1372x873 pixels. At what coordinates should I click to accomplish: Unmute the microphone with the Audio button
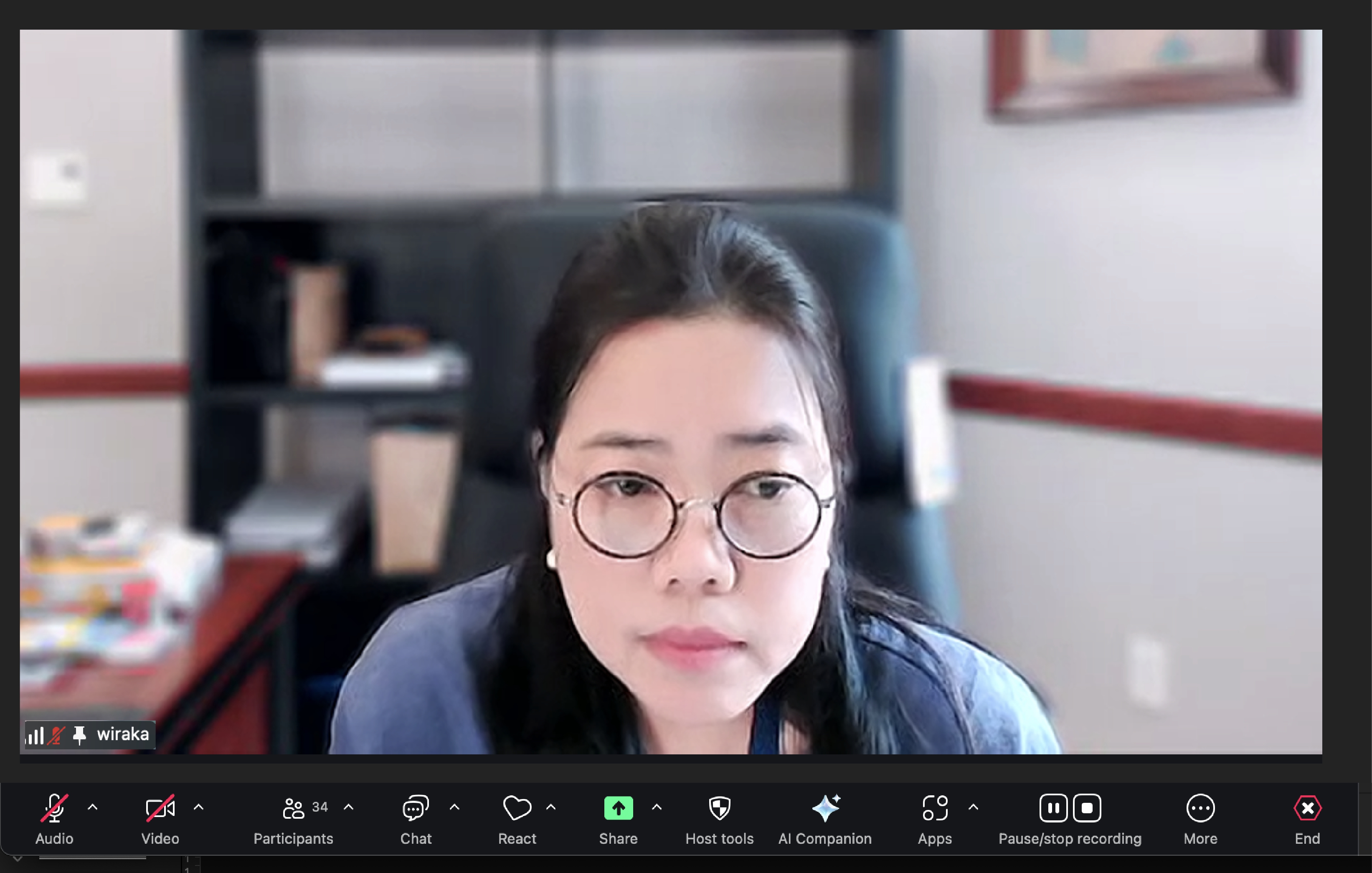point(54,819)
